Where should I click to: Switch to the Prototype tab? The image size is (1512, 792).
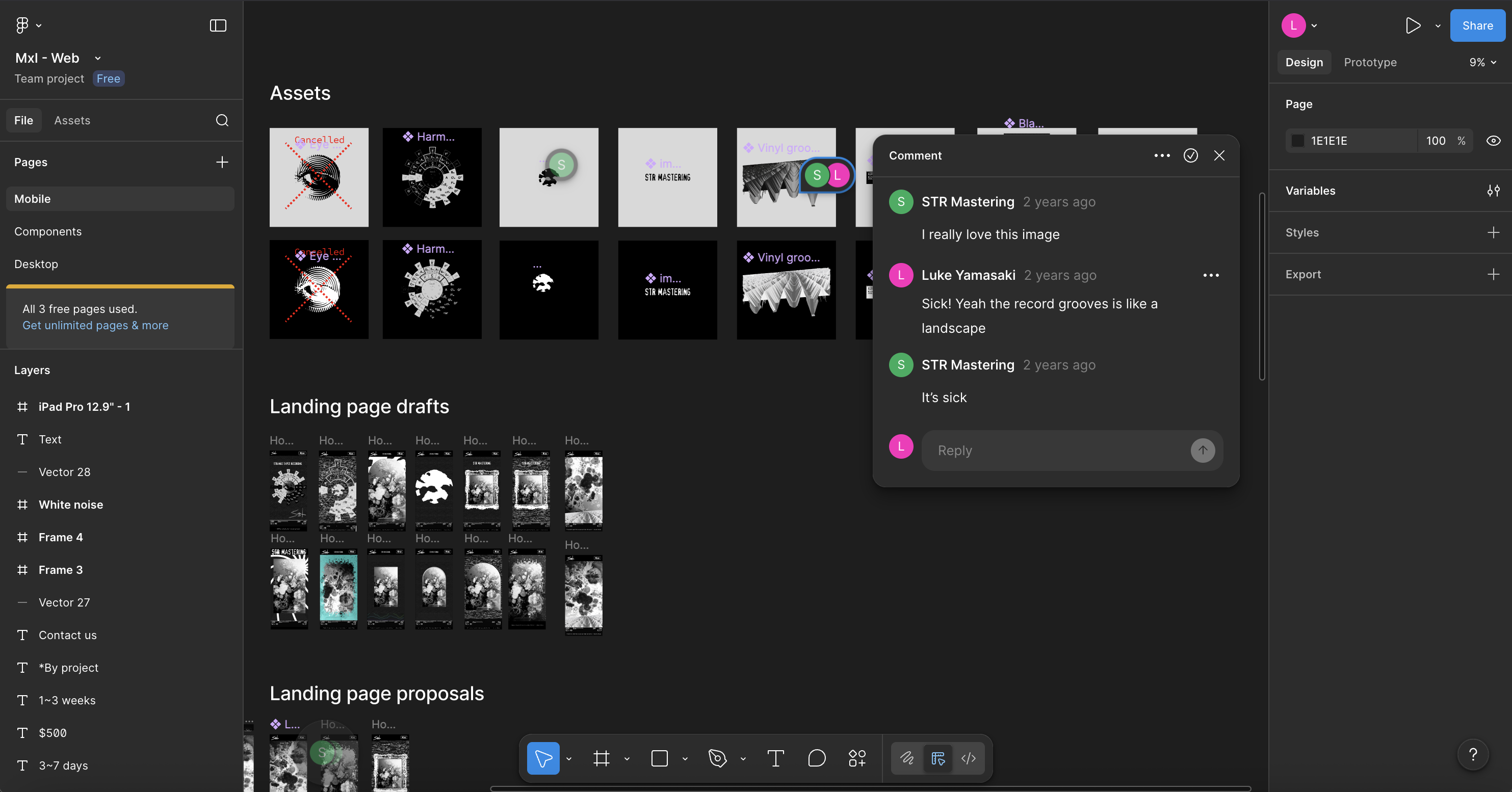[x=1370, y=62]
